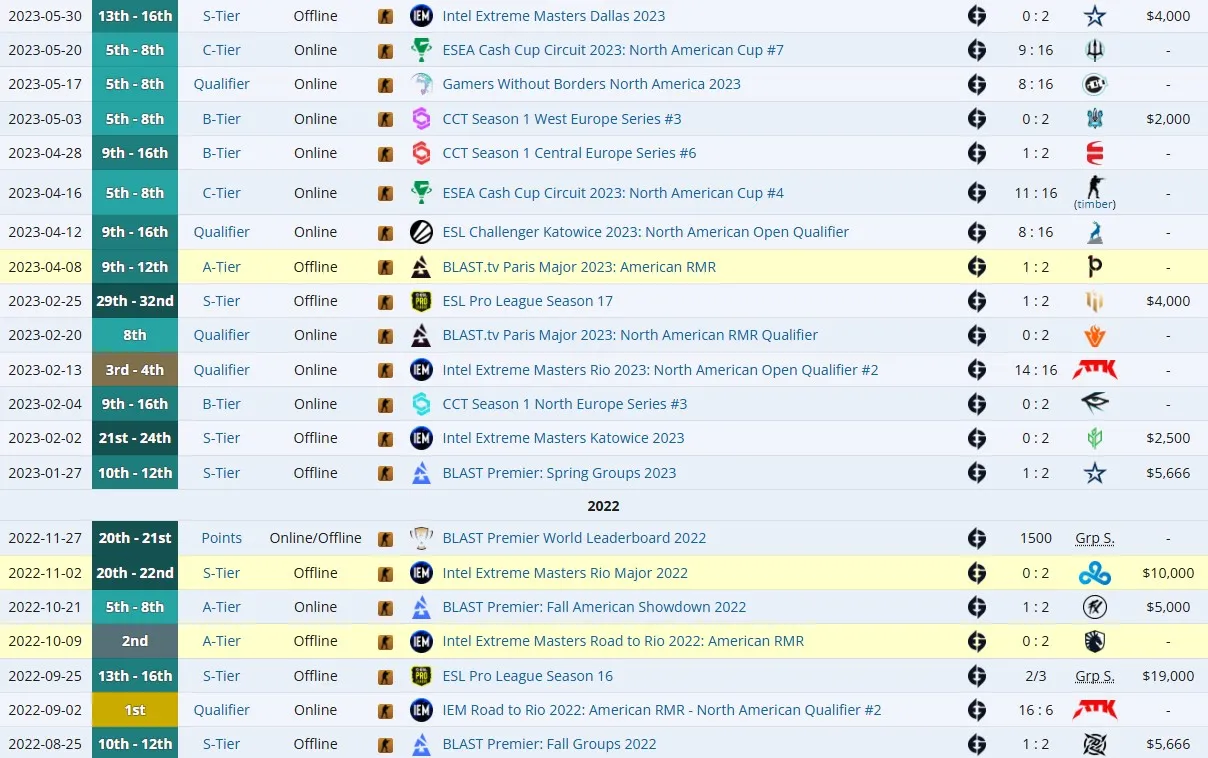Image resolution: width=1208 pixels, height=758 pixels.
Task: Open the Intel Extreme Masters Dallas 2023 link
Action: coord(553,16)
